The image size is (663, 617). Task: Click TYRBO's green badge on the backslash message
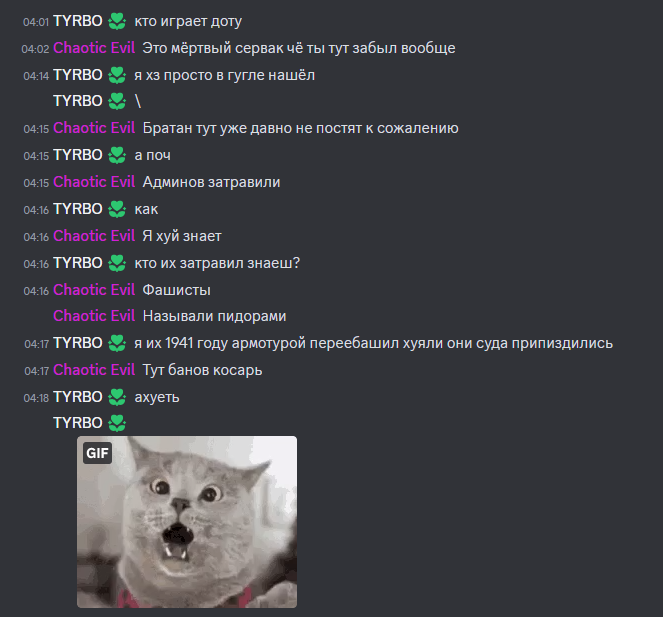click(x=117, y=101)
